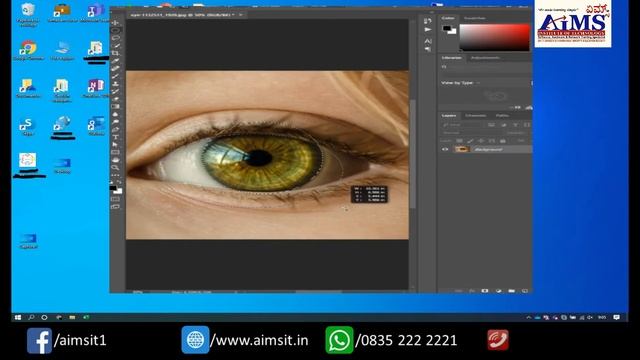Viewport: 640px width, 360px height.
Task: Select the History Brush tool
Action: [x=116, y=91]
